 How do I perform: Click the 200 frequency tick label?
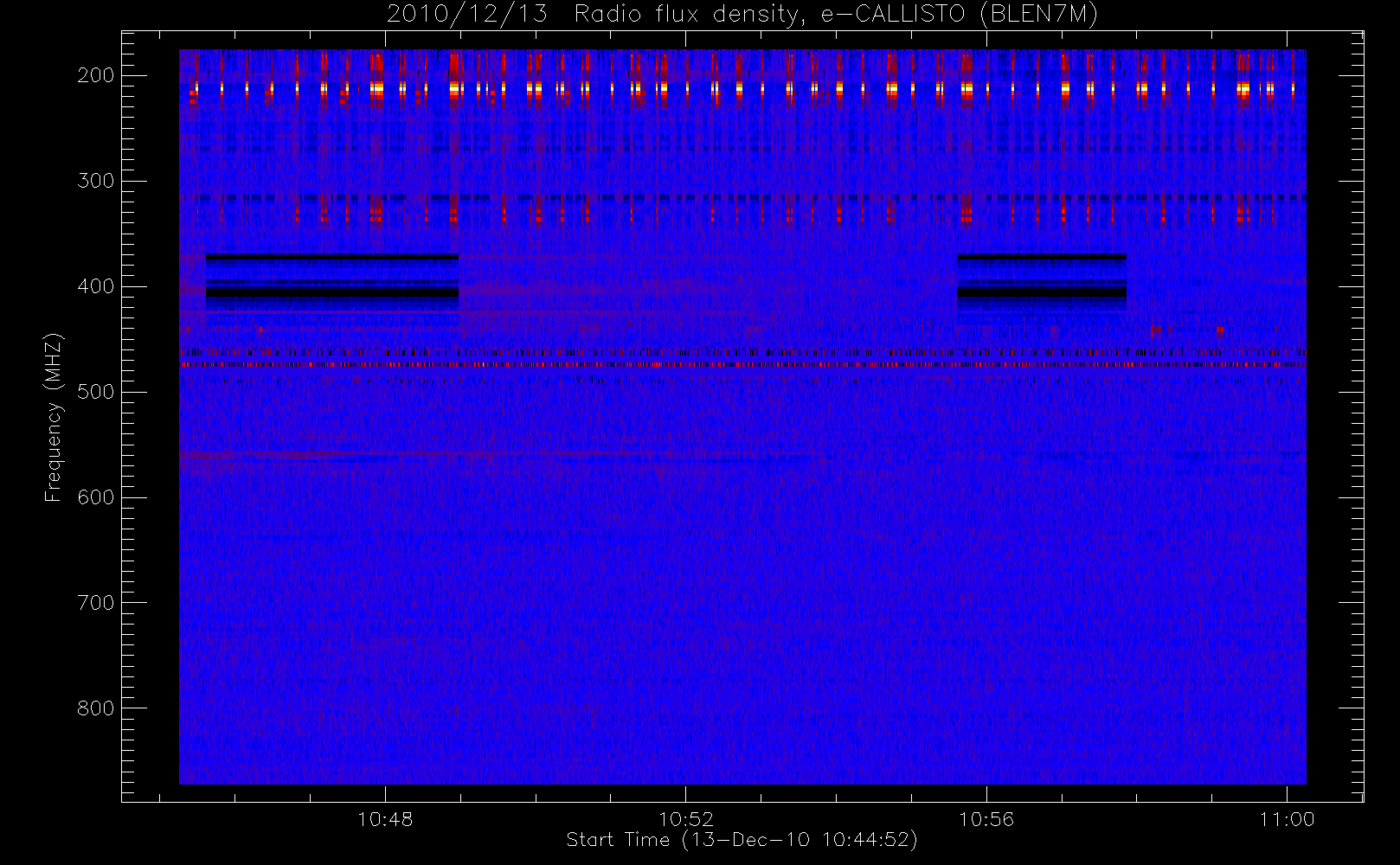(x=96, y=75)
